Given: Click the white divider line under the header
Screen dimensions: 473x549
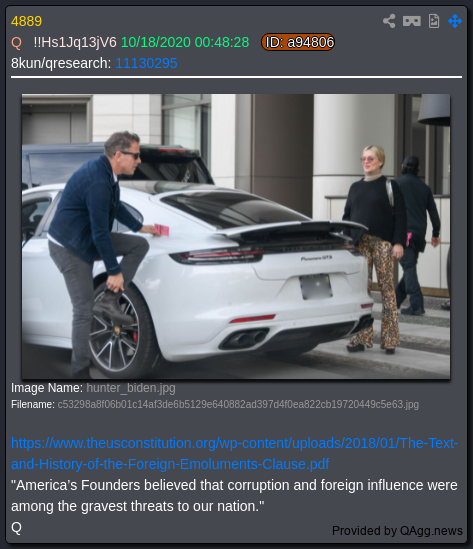Looking at the screenshot, I should (236, 77).
